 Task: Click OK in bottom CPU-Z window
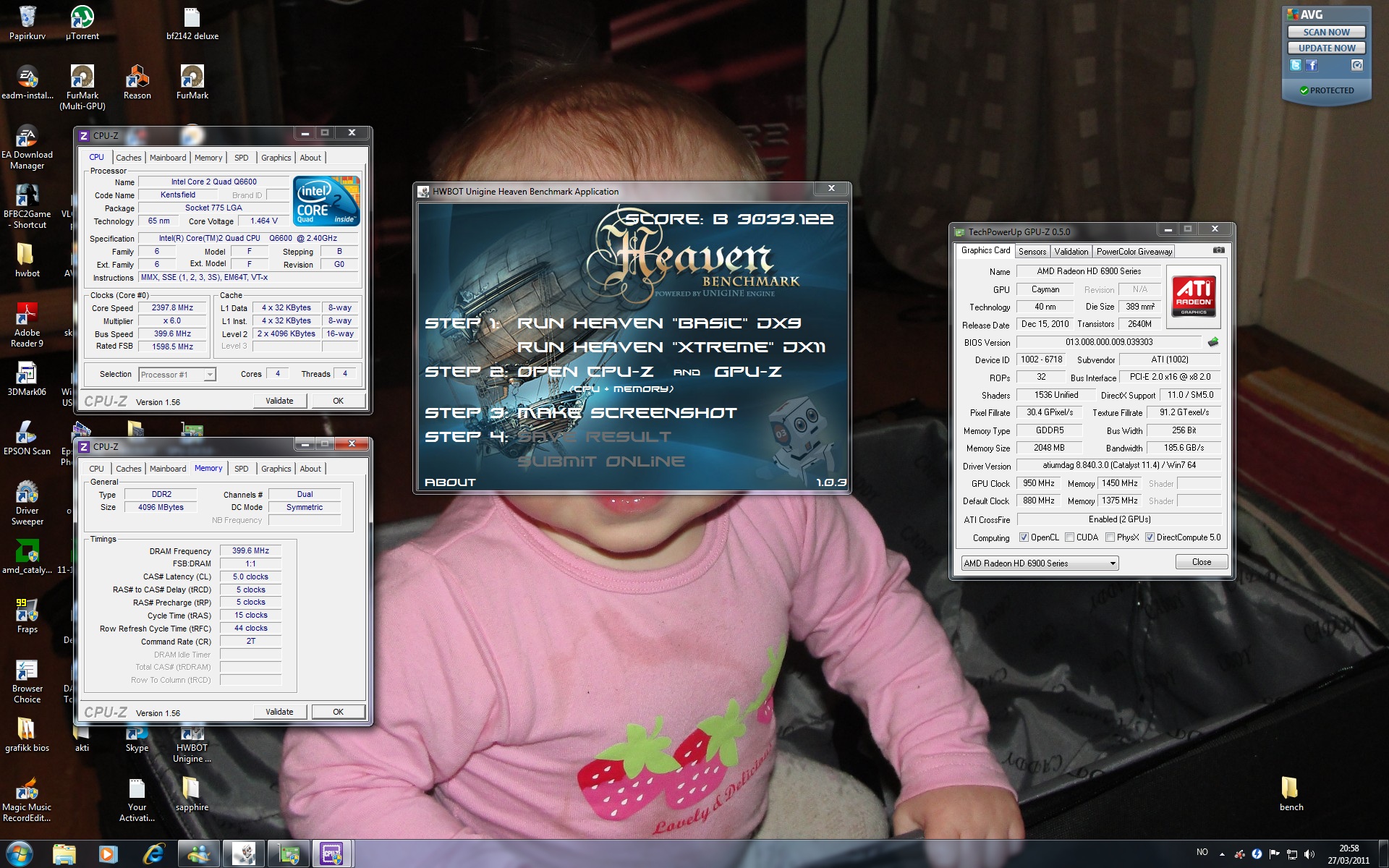(x=338, y=712)
